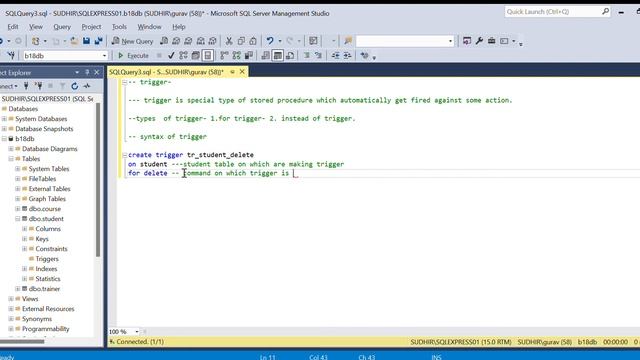The height and width of the screenshot is (360, 640).
Task: Toggle Include Actual Execution Plan
Action: tap(224, 56)
